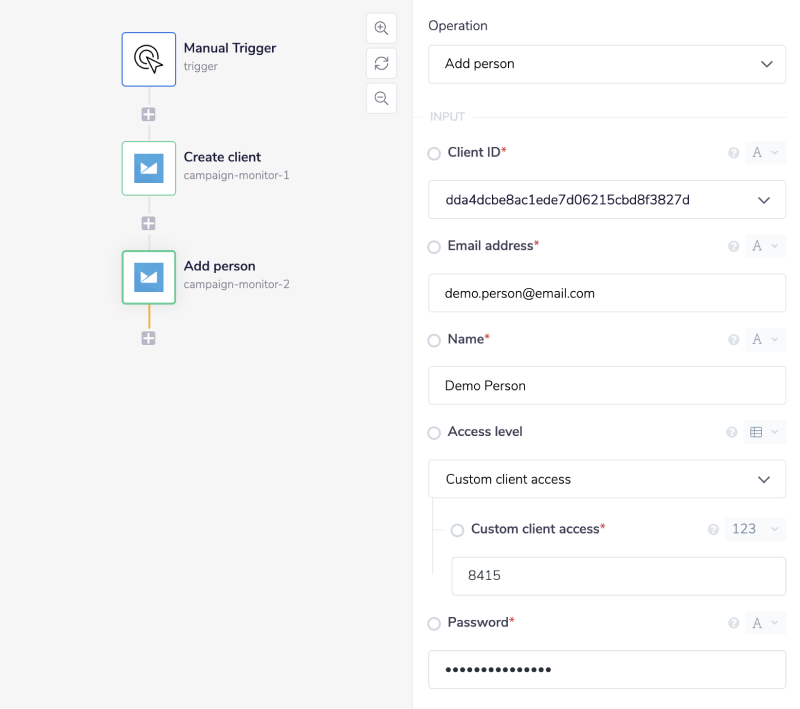This screenshot has height=709, width=800.
Task: Add step below Manual Trigger node
Action: point(149,114)
